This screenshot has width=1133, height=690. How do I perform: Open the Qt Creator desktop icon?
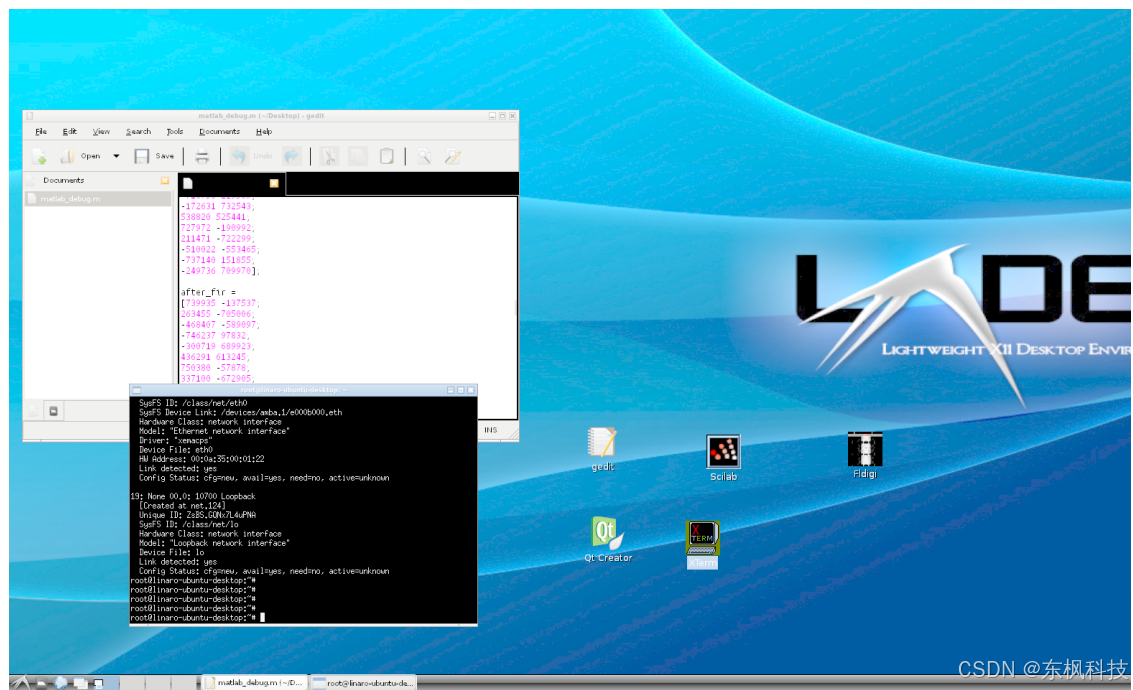(x=608, y=539)
